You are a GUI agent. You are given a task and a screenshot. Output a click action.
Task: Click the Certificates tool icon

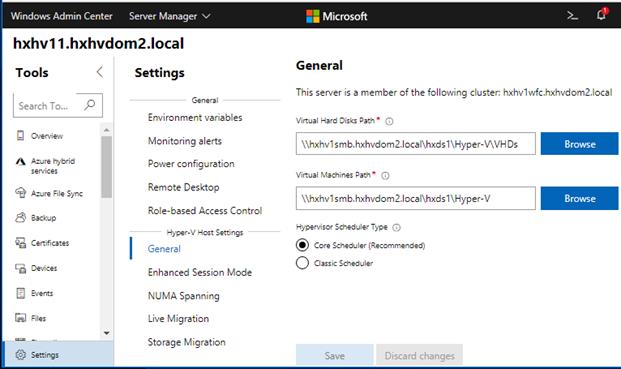point(21,243)
